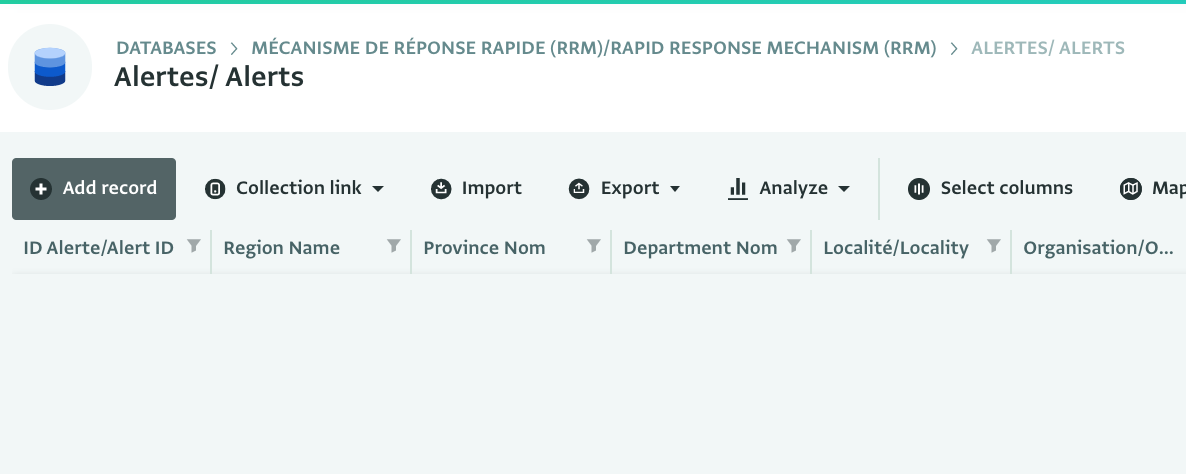Click the Import download icon

tap(441, 189)
